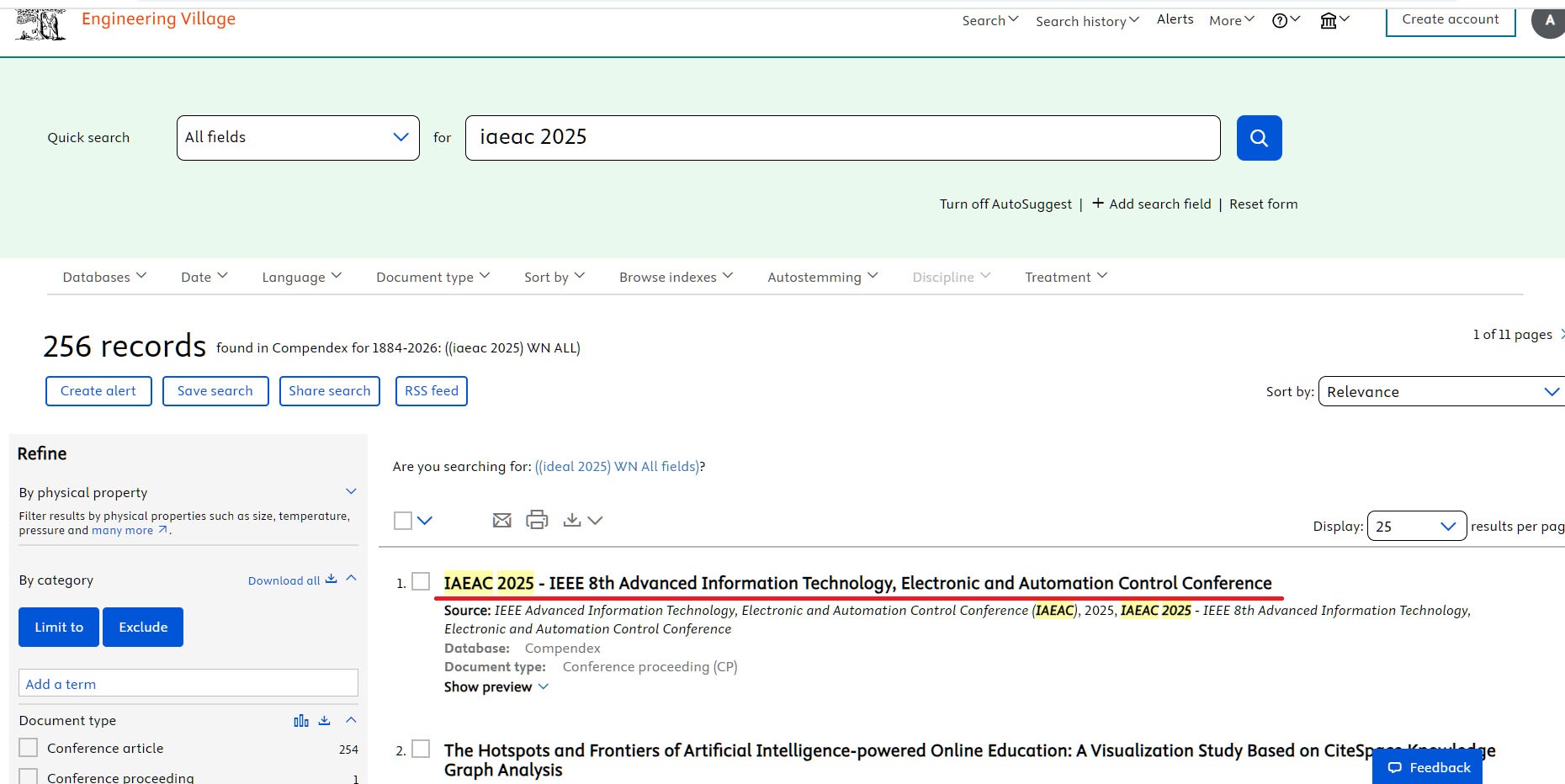The image size is (1565, 784).
Task: Download Document type facet data icon
Action: pos(325,721)
